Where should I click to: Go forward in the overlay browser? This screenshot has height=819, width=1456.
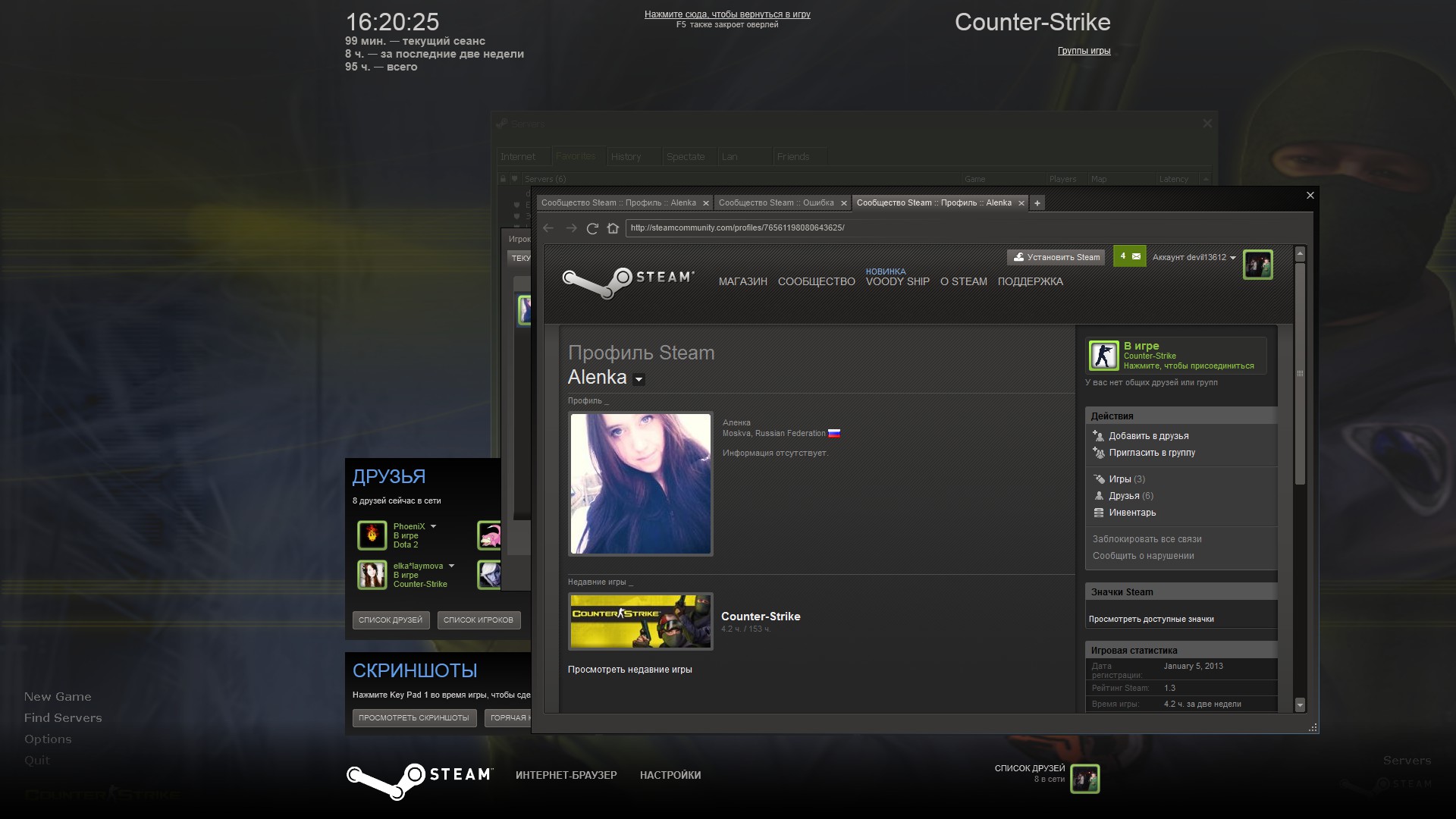pyautogui.click(x=572, y=228)
